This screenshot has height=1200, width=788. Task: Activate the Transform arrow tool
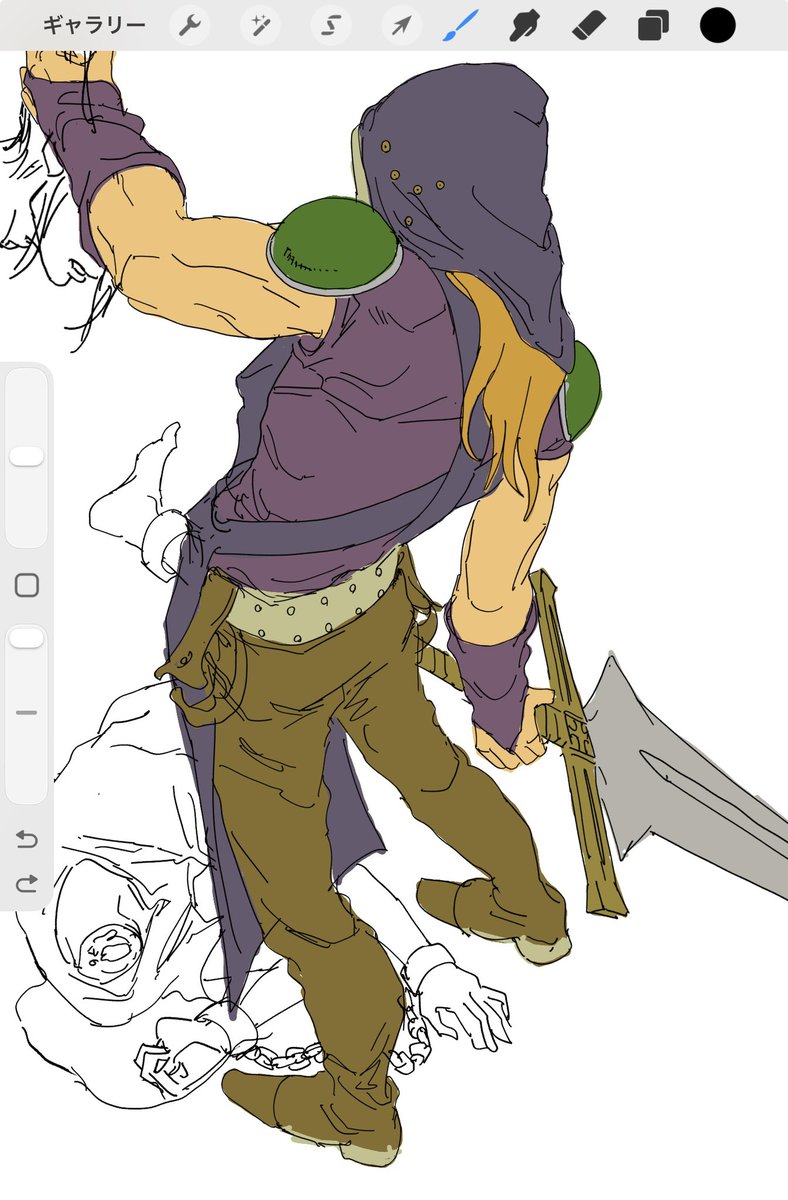click(400, 26)
